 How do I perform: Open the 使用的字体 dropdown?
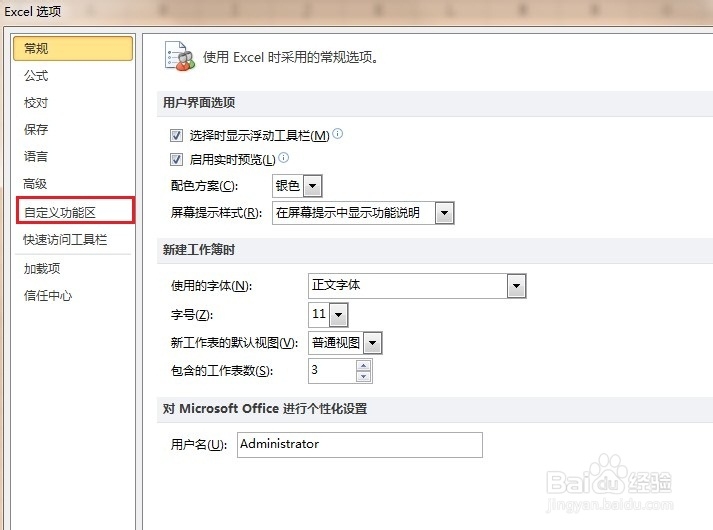tap(516, 286)
